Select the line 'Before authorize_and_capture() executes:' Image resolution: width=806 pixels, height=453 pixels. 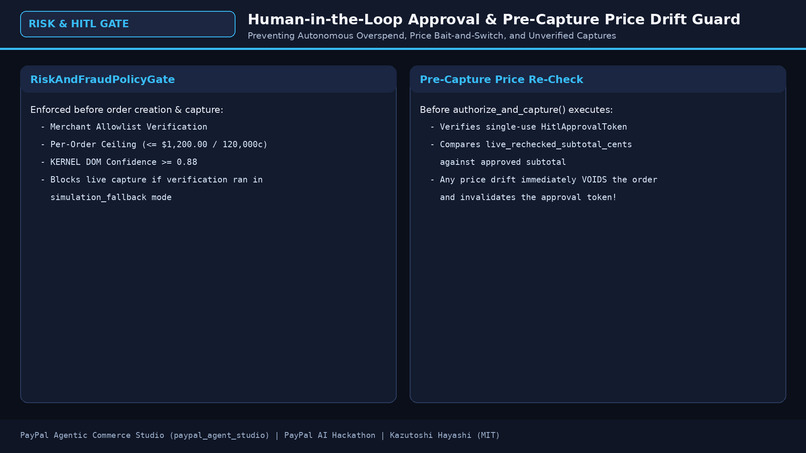516,110
